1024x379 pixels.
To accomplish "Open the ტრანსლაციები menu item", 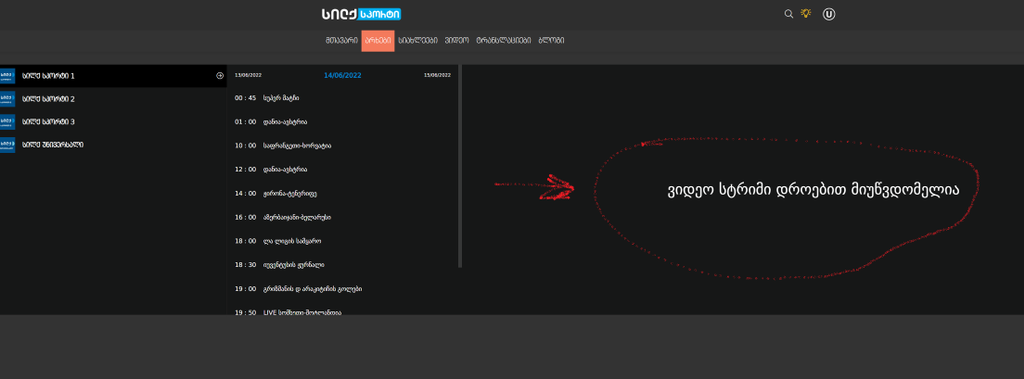I will 504,41.
